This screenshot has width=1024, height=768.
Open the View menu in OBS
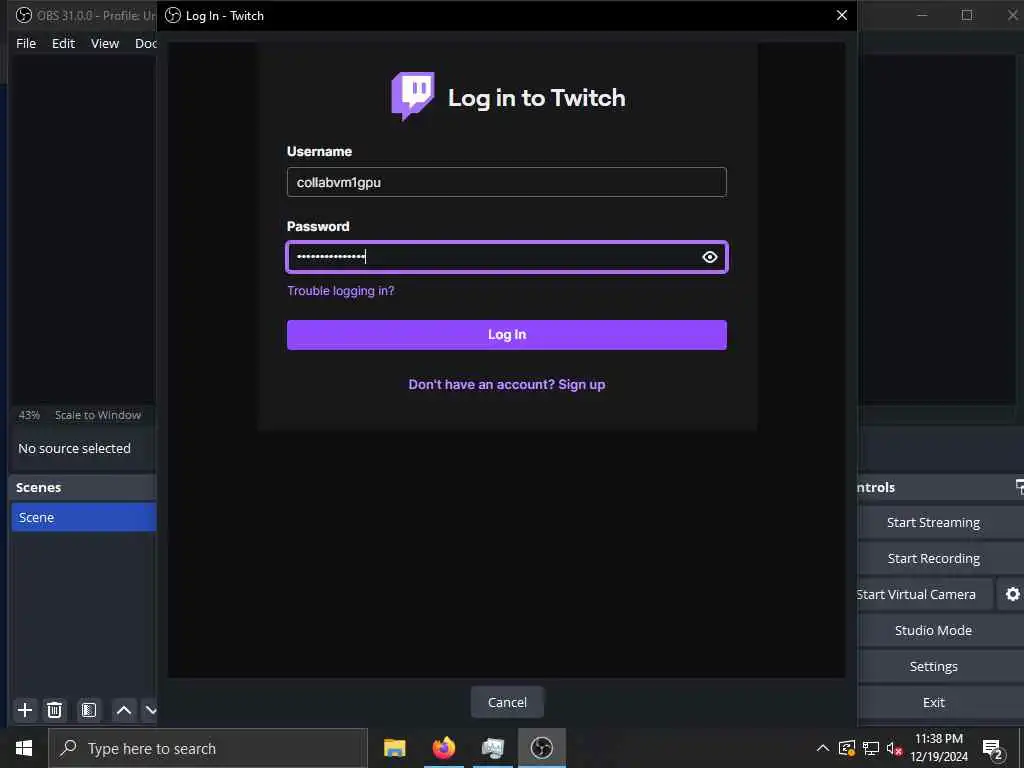click(104, 43)
